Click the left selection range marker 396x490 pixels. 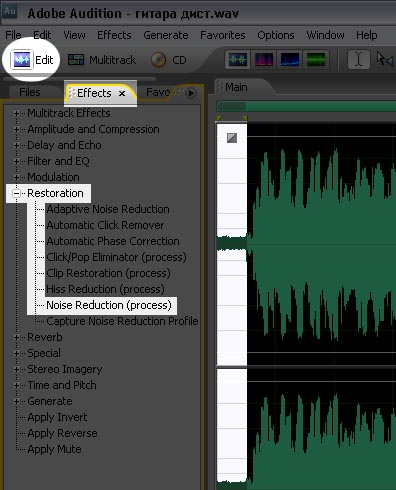click(219, 118)
